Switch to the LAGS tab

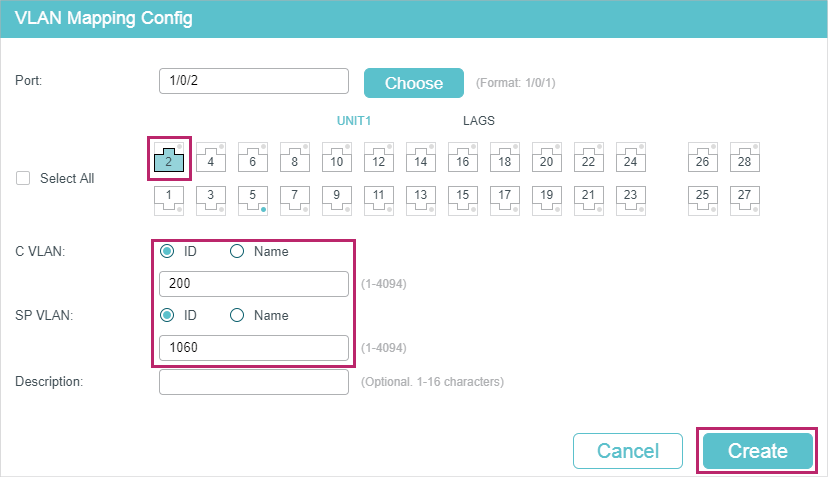click(479, 120)
